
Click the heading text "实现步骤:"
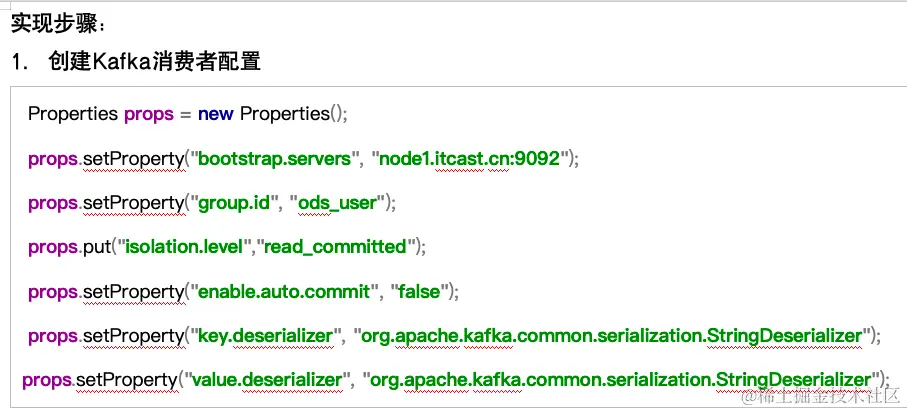(58, 24)
